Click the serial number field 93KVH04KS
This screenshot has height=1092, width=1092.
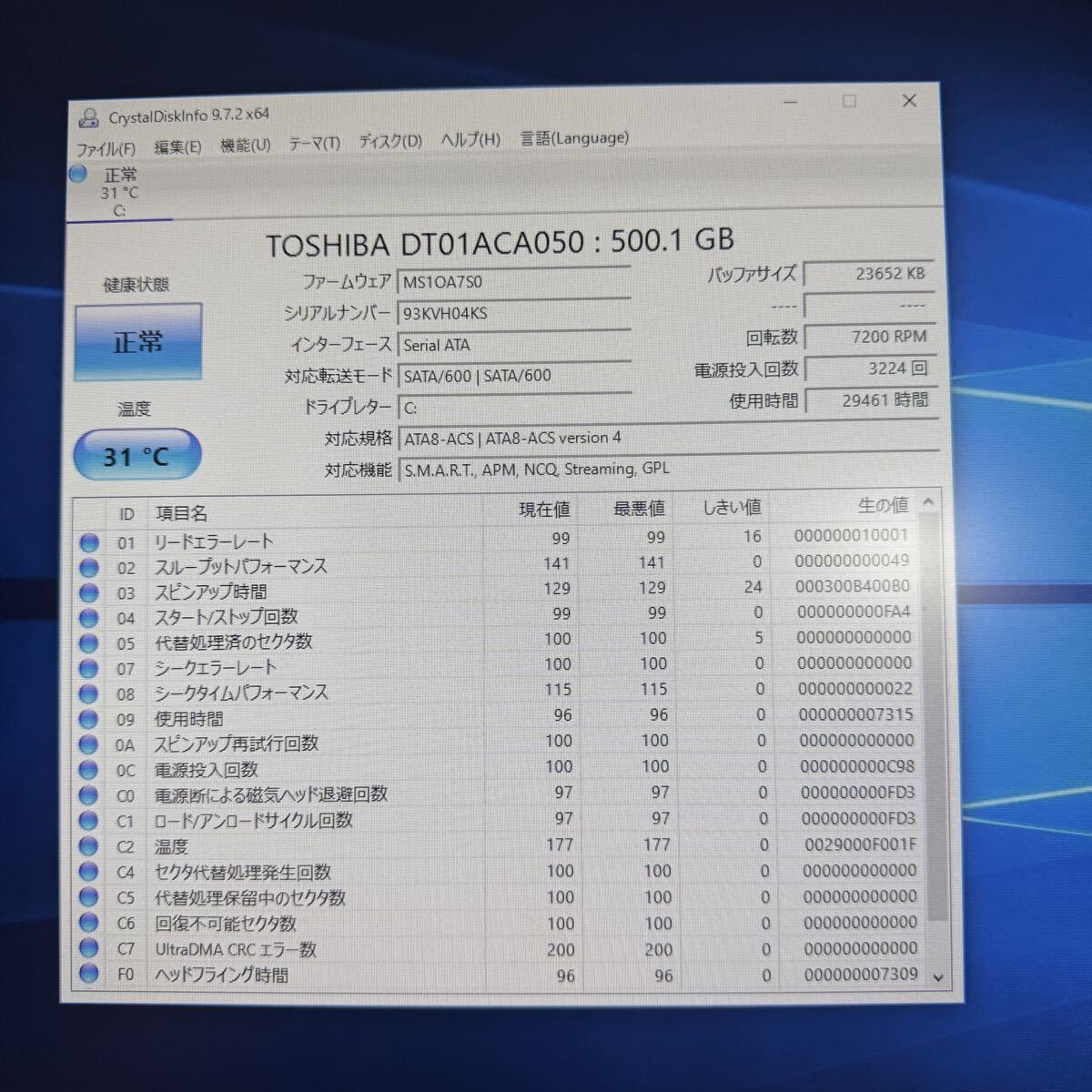pos(514,312)
